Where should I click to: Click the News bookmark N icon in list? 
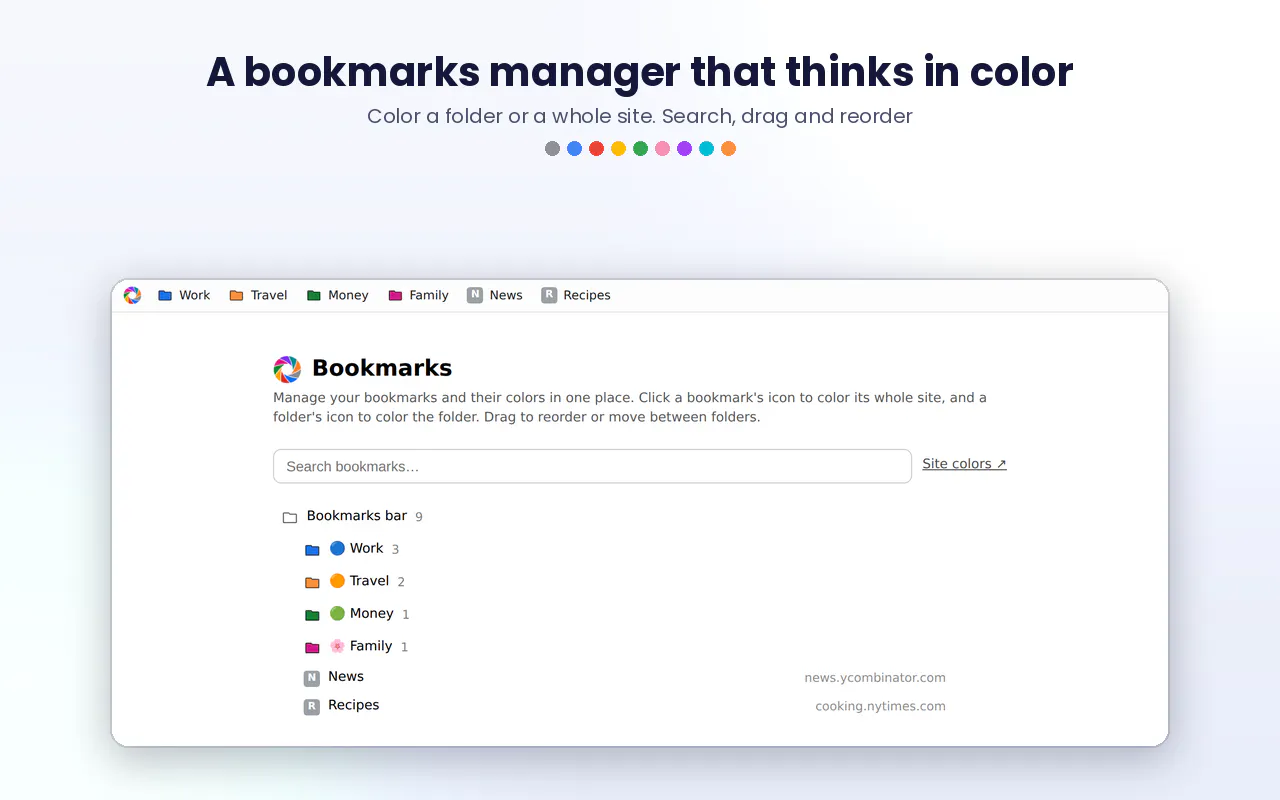pos(312,678)
